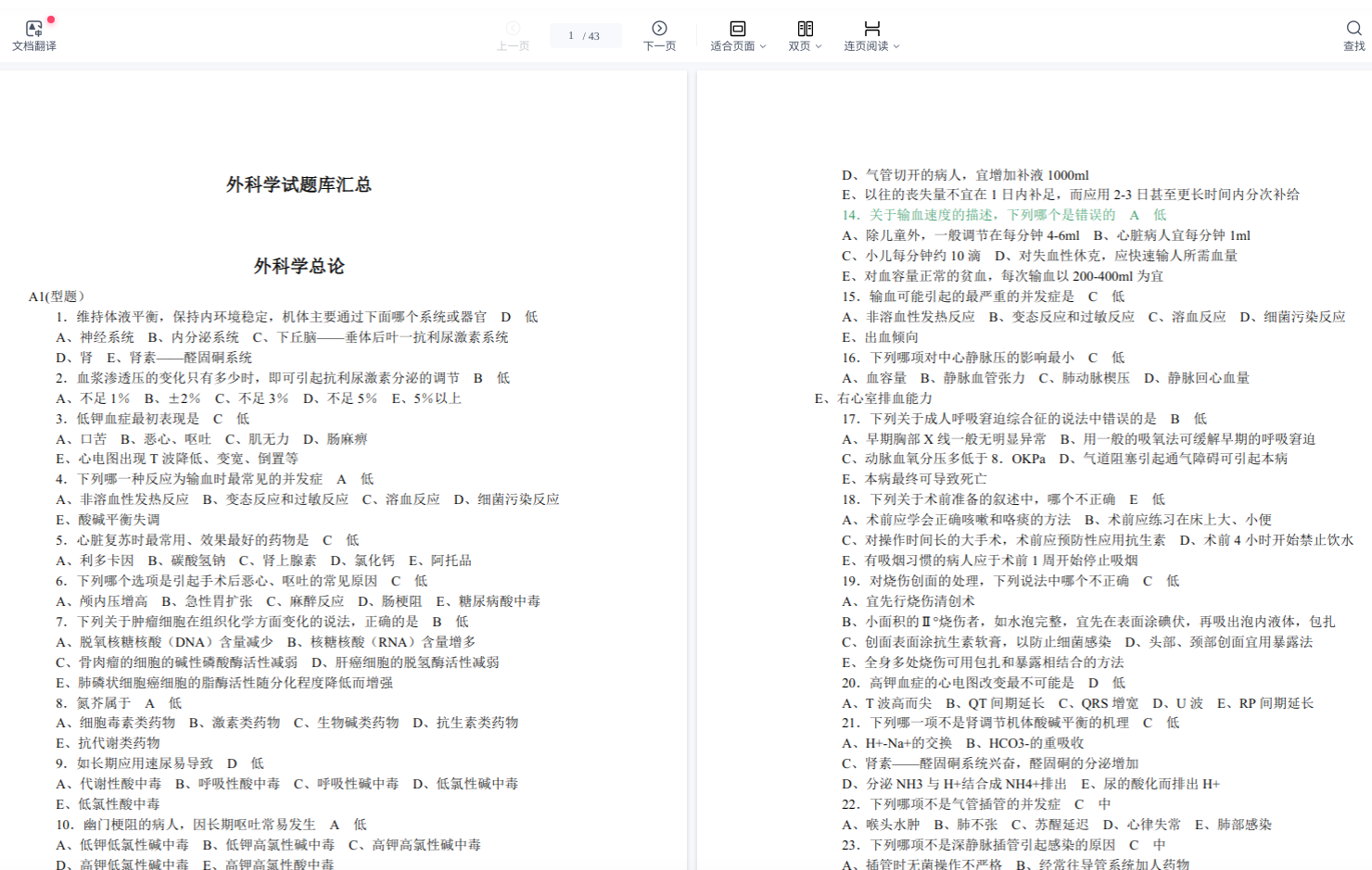Expand the 适合页面 dropdown arrow
Screen dimensions: 1372x870
(x=763, y=46)
